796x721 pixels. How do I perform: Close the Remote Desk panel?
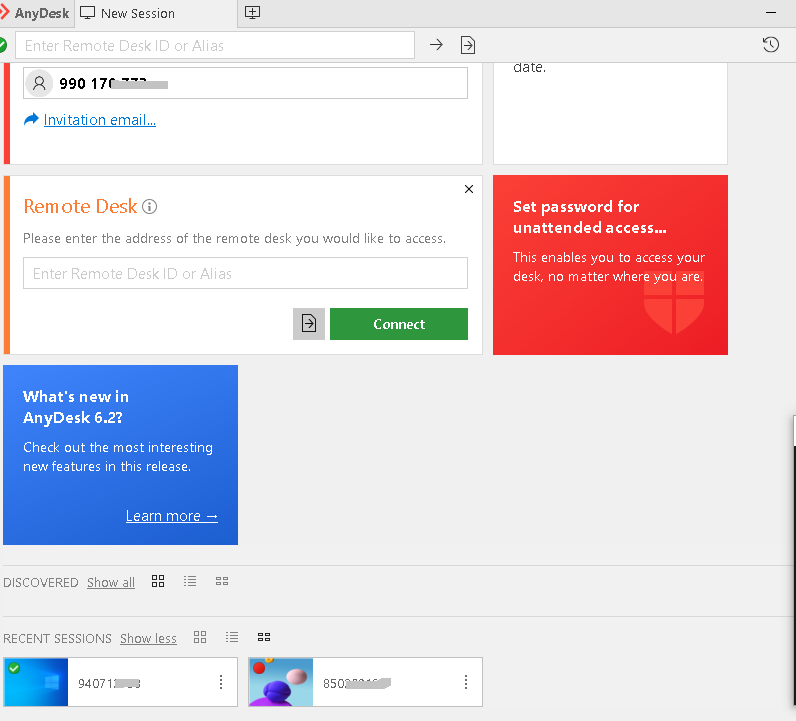pos(469,189)
